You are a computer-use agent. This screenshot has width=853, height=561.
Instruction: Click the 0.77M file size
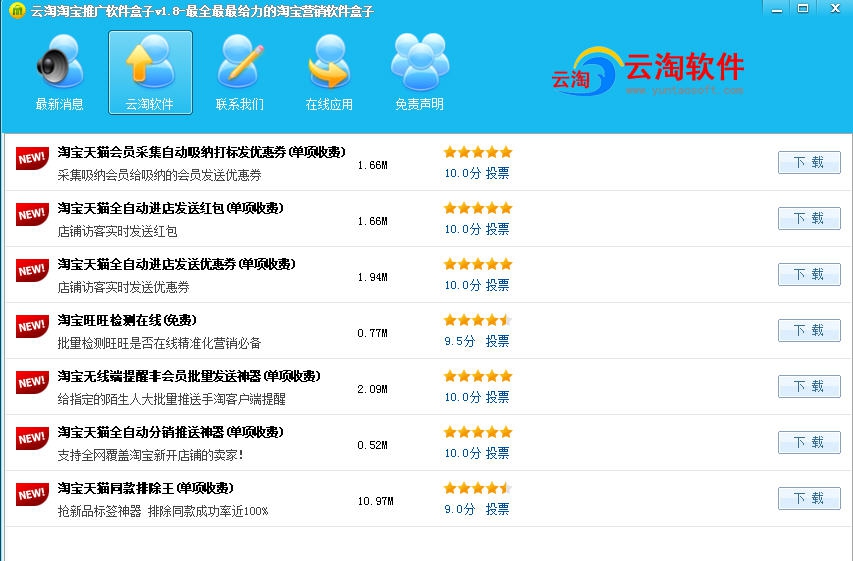click(x=373, y=333)
